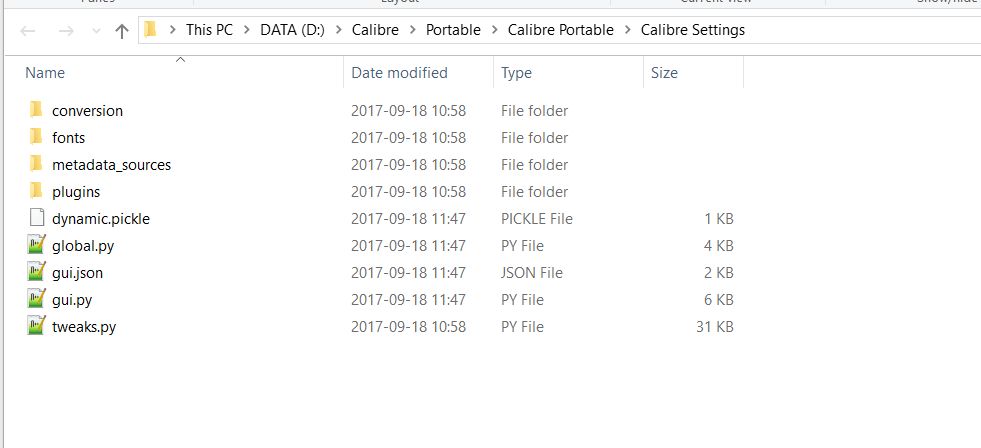Viewport: 981px width, 448px height.
Task: Sort files by Size column header
Action: click(664, 73)
